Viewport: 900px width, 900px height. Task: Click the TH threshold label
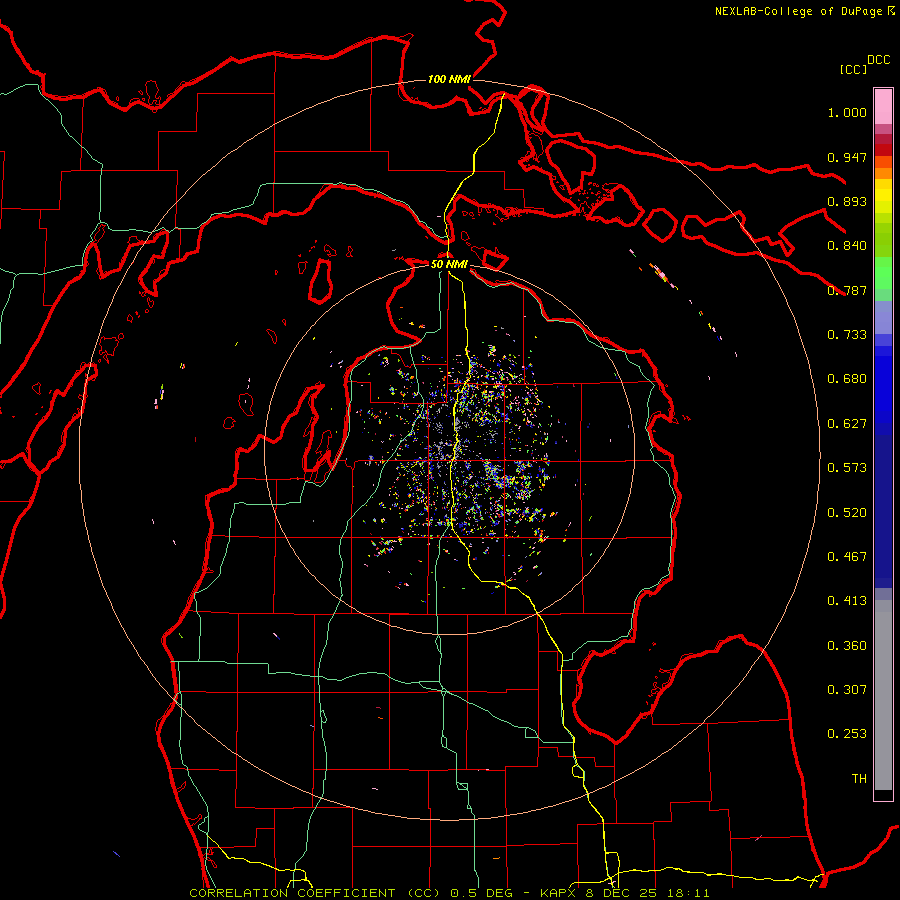pos(859,779)
